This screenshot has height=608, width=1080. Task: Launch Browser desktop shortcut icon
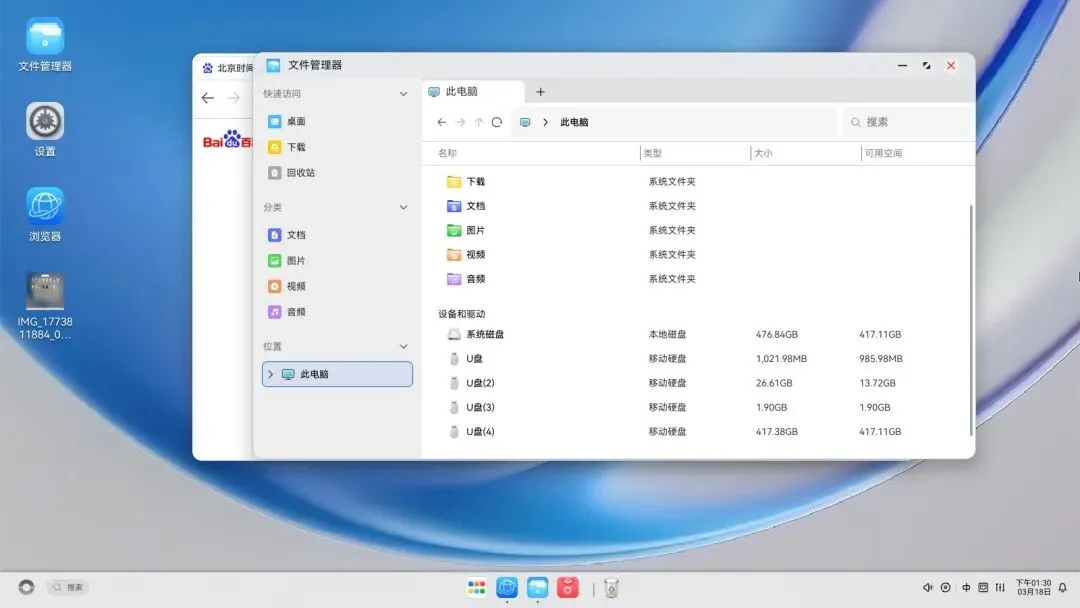(x=45, y=206)
